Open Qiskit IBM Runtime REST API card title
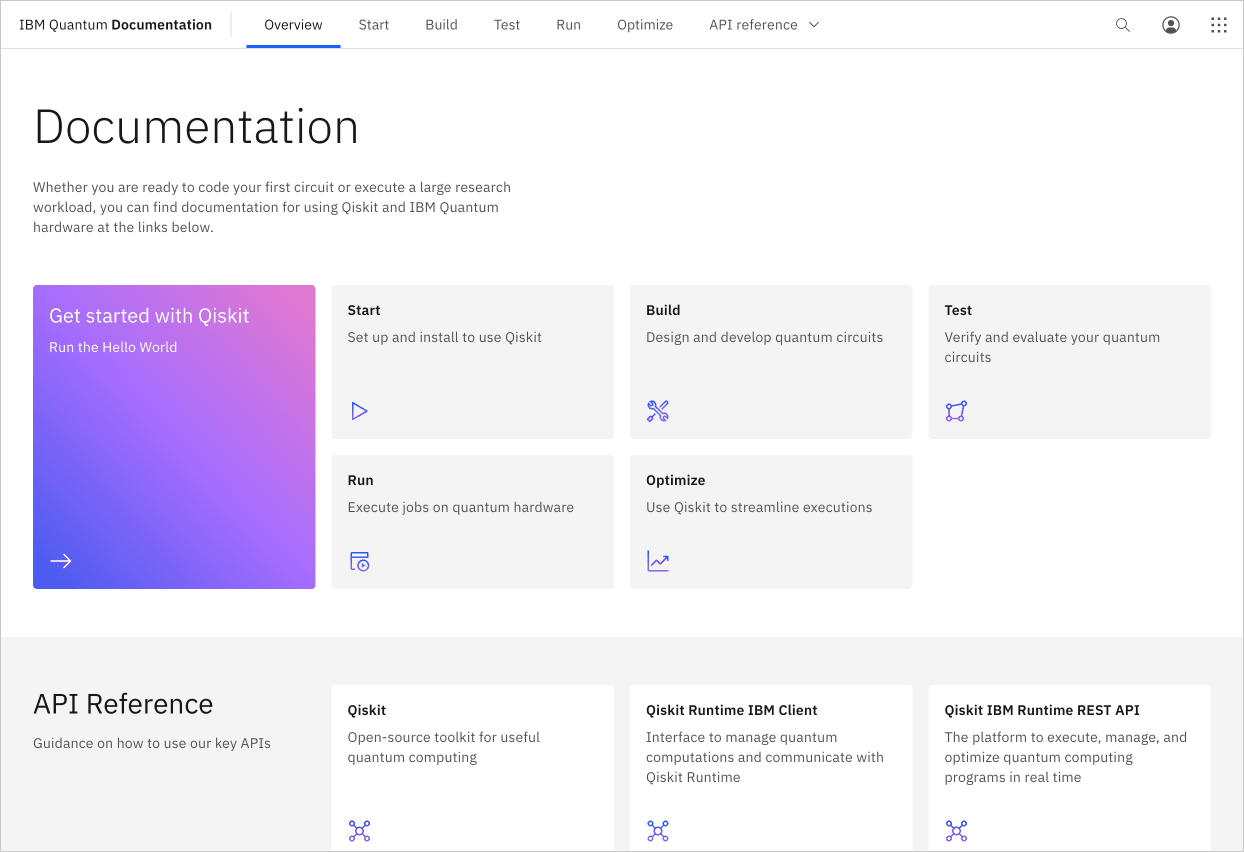Image resolution: width=1244 pixels, height=852 pixels. [1042, 710]
